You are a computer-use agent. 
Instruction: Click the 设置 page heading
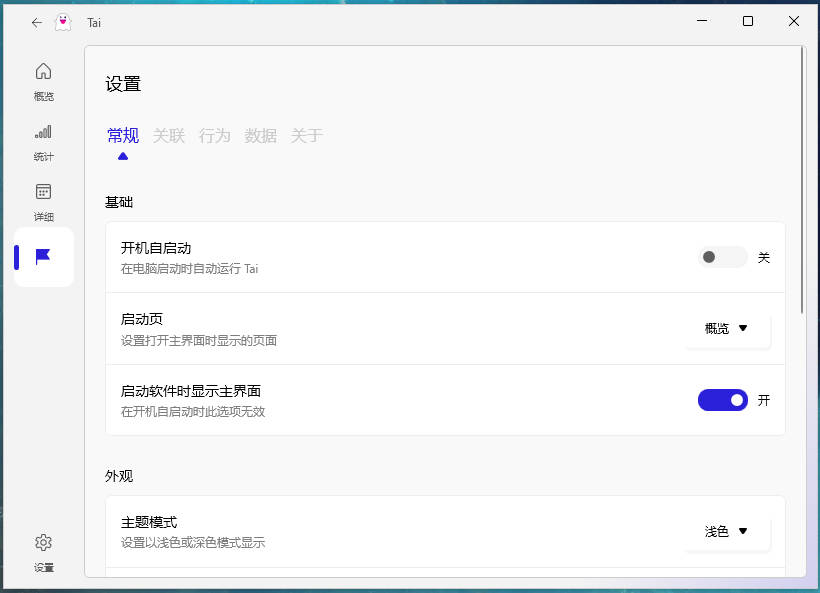123,84
